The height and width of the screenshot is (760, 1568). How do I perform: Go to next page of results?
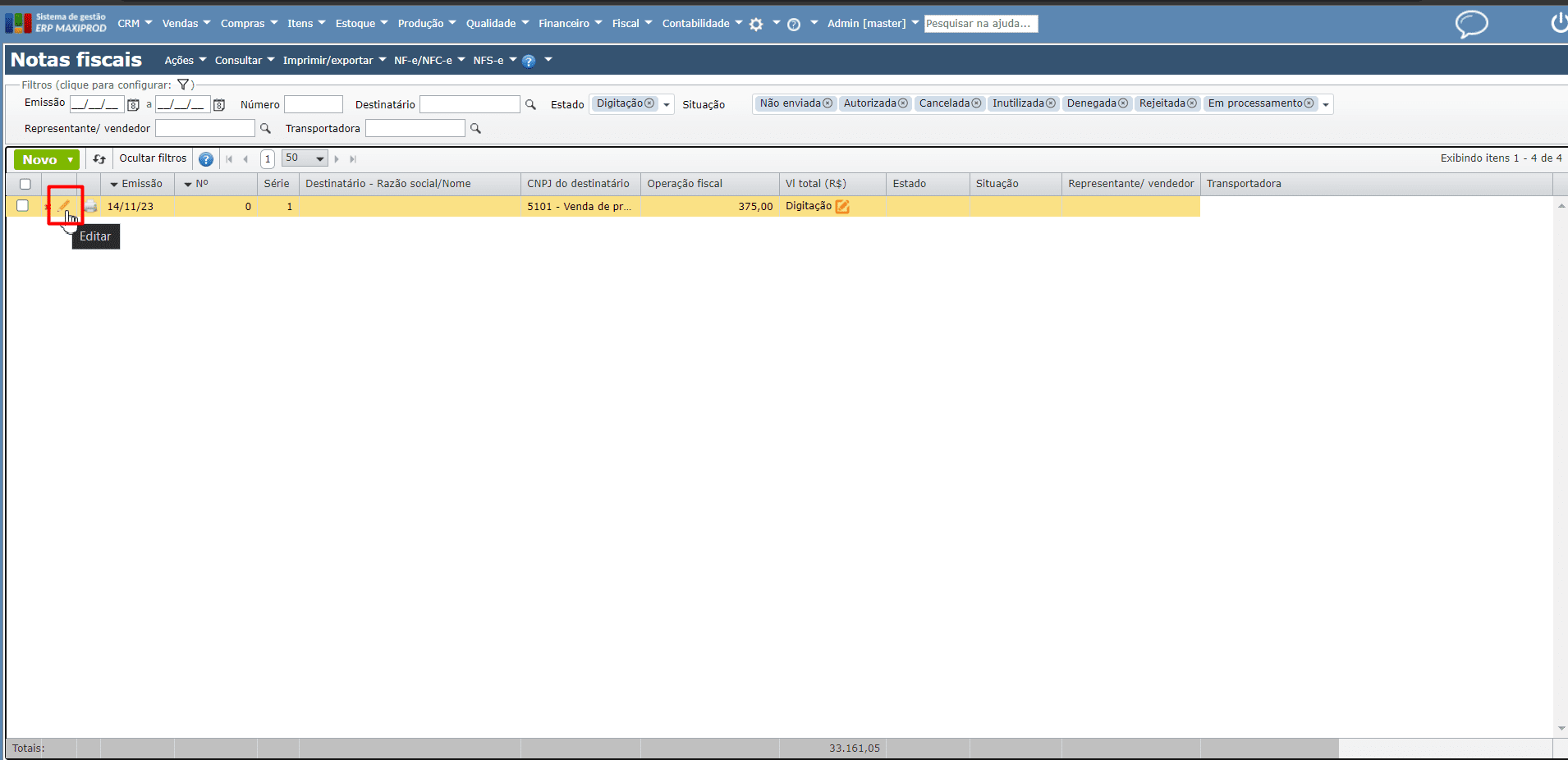tap(337, 159)
